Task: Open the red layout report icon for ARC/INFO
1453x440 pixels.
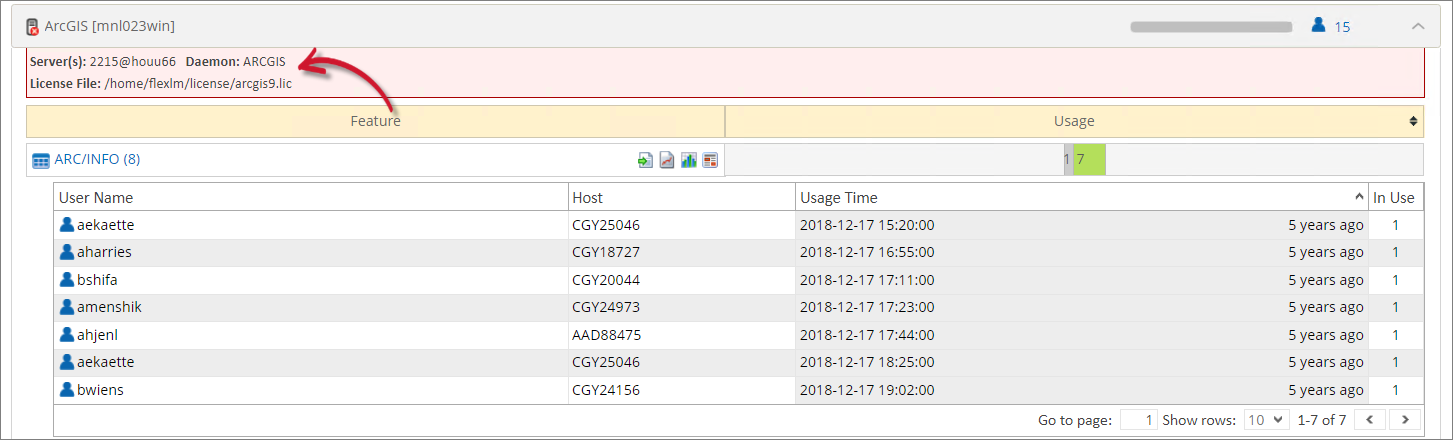Action: (x=710, y=160)
